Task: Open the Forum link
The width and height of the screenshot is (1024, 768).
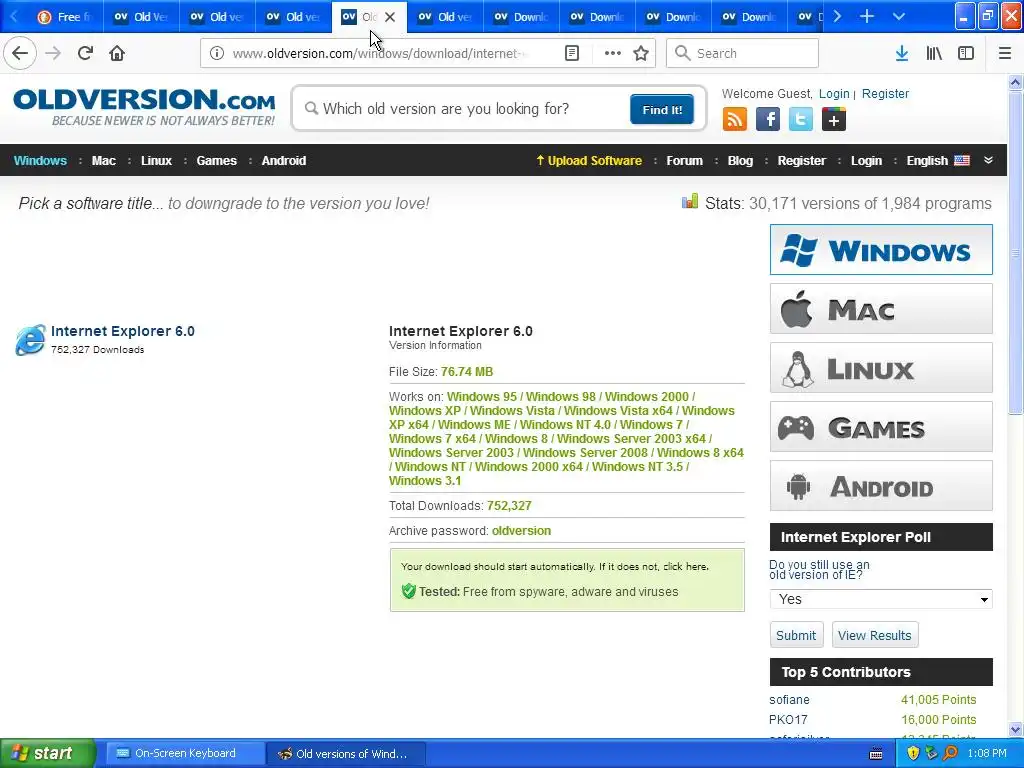Action: click(x=684, y=161)
